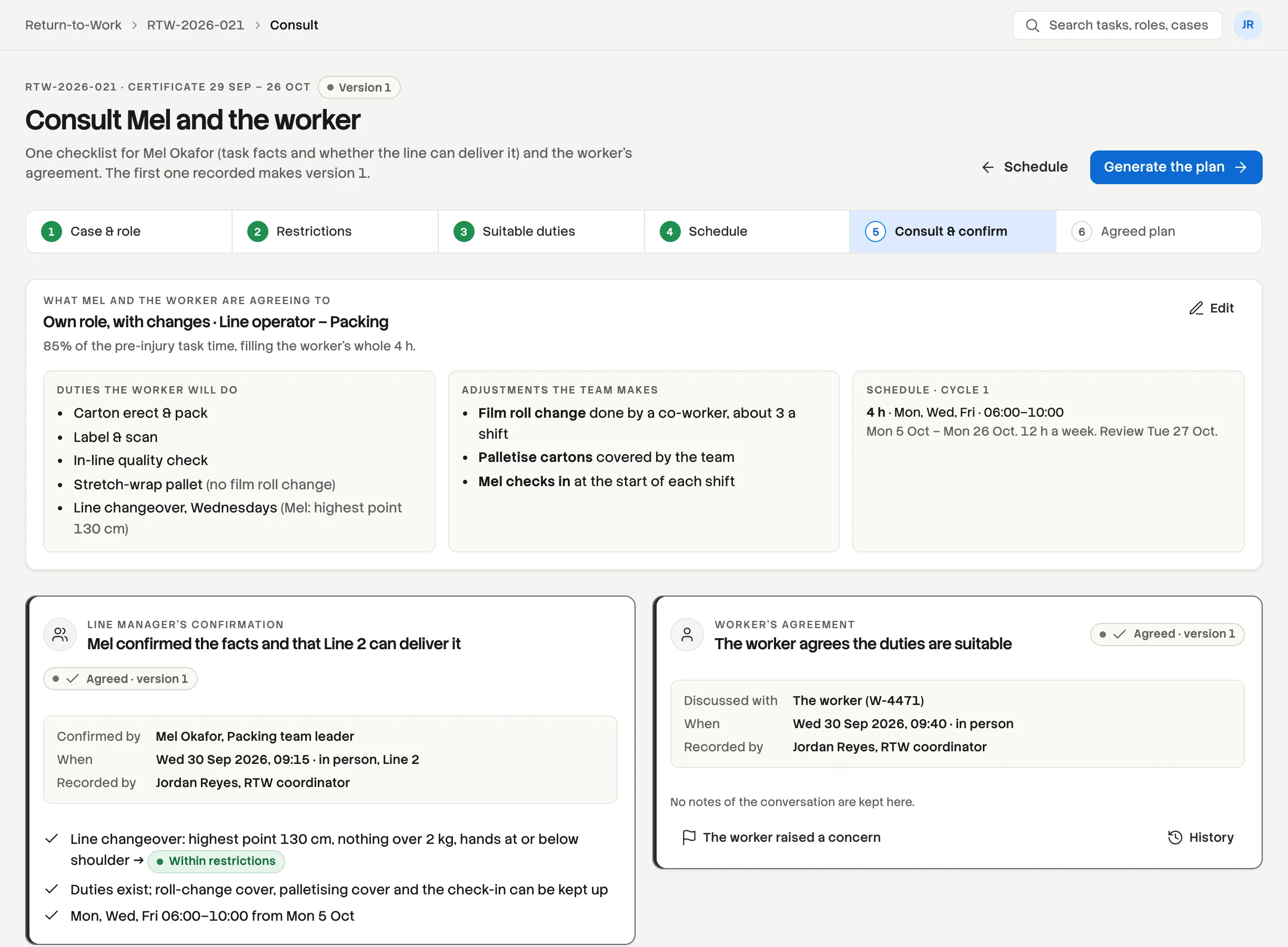Click checkmark next to Duties exist item

tap(52, 889)
